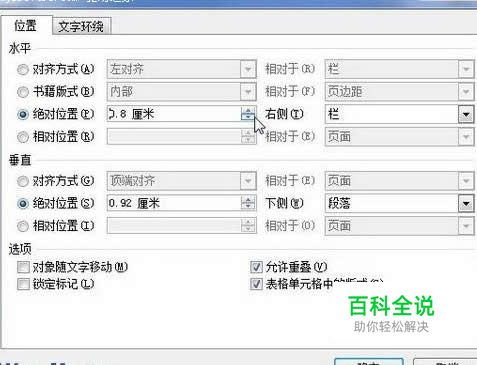
Task: Enable 对象随文字移动(M) checkbox
Action: pyautogui.click(x=23, y=267)
